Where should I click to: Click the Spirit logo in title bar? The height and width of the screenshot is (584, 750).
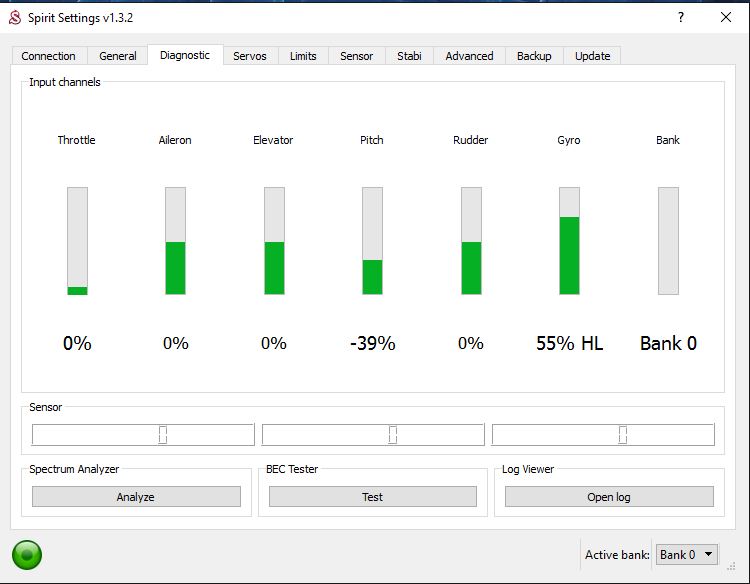15,17
